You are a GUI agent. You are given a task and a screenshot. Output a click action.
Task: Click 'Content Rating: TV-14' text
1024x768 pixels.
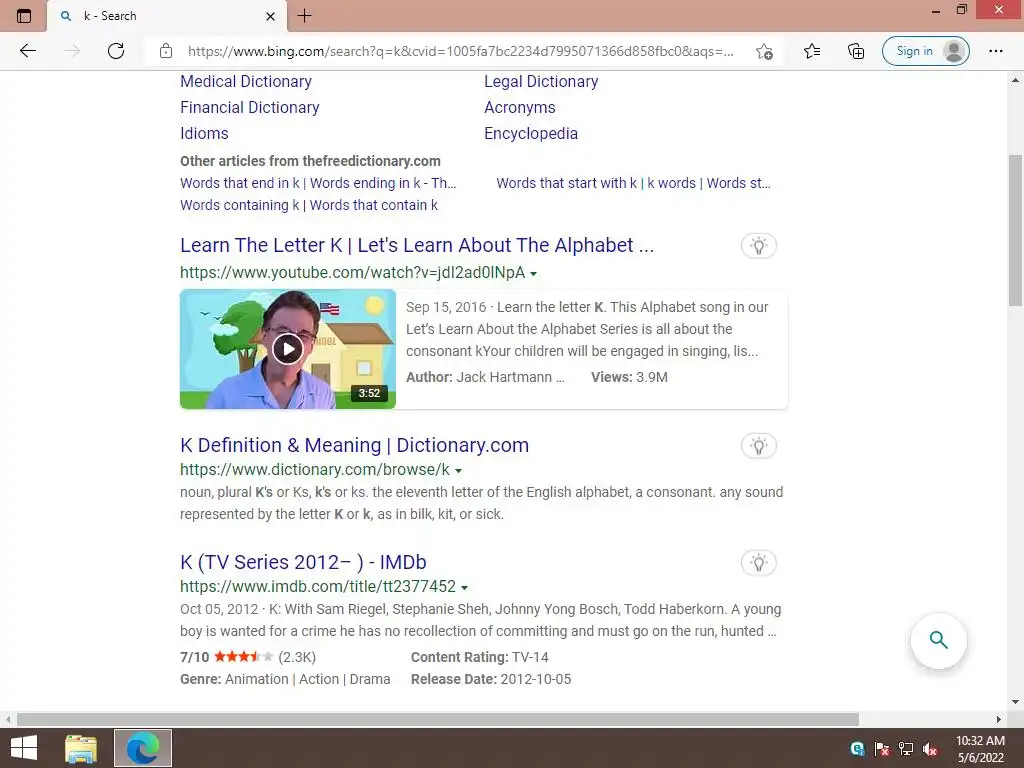coord(479,658)
